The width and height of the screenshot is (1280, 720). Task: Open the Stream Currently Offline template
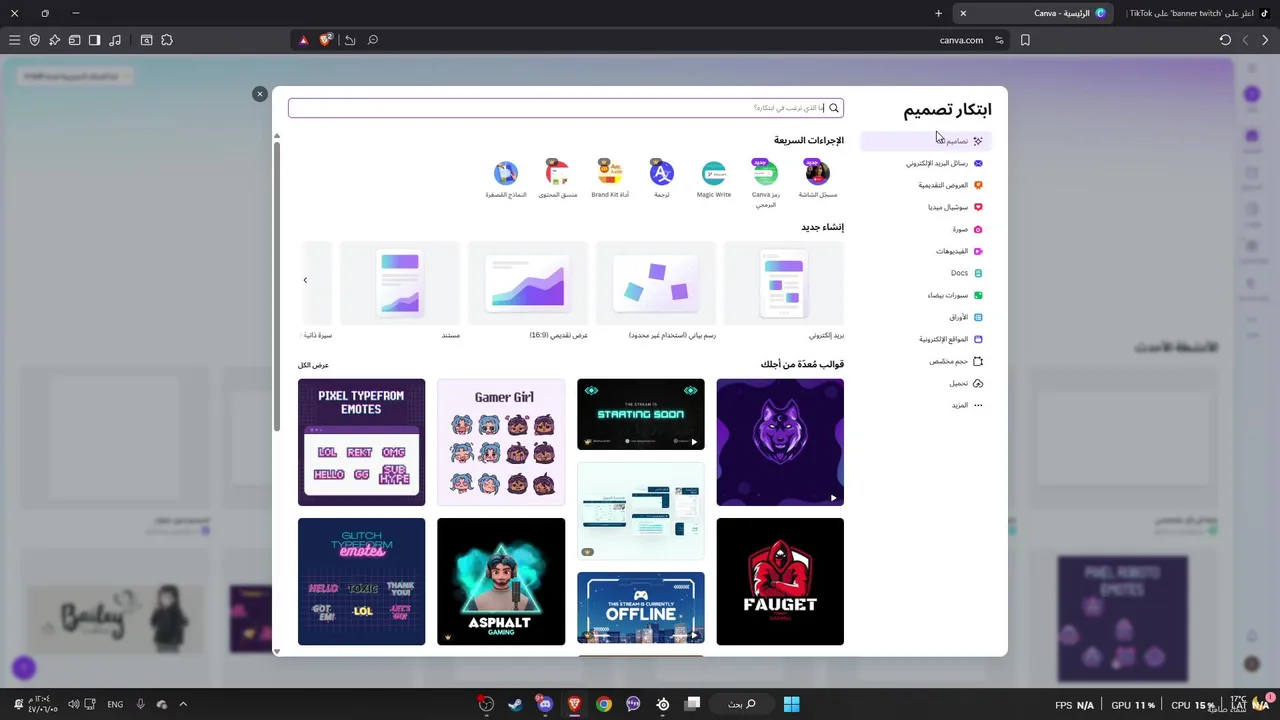641,608
